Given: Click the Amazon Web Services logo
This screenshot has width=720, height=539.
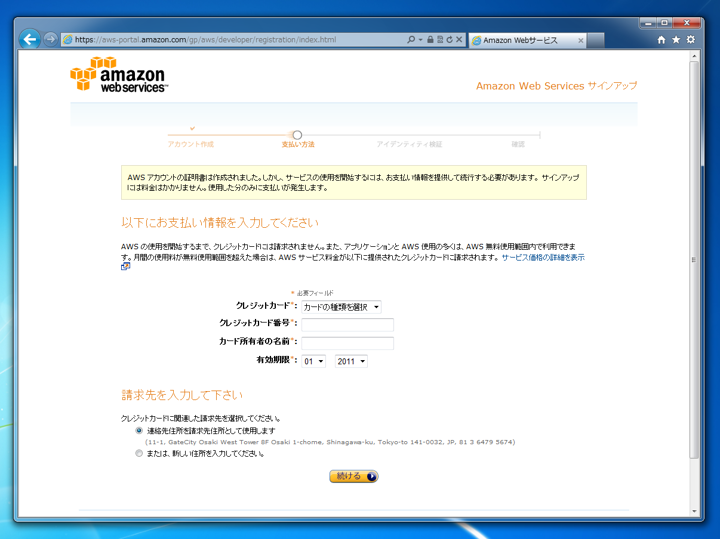Looking at the screenshot, I should (119, 74).
